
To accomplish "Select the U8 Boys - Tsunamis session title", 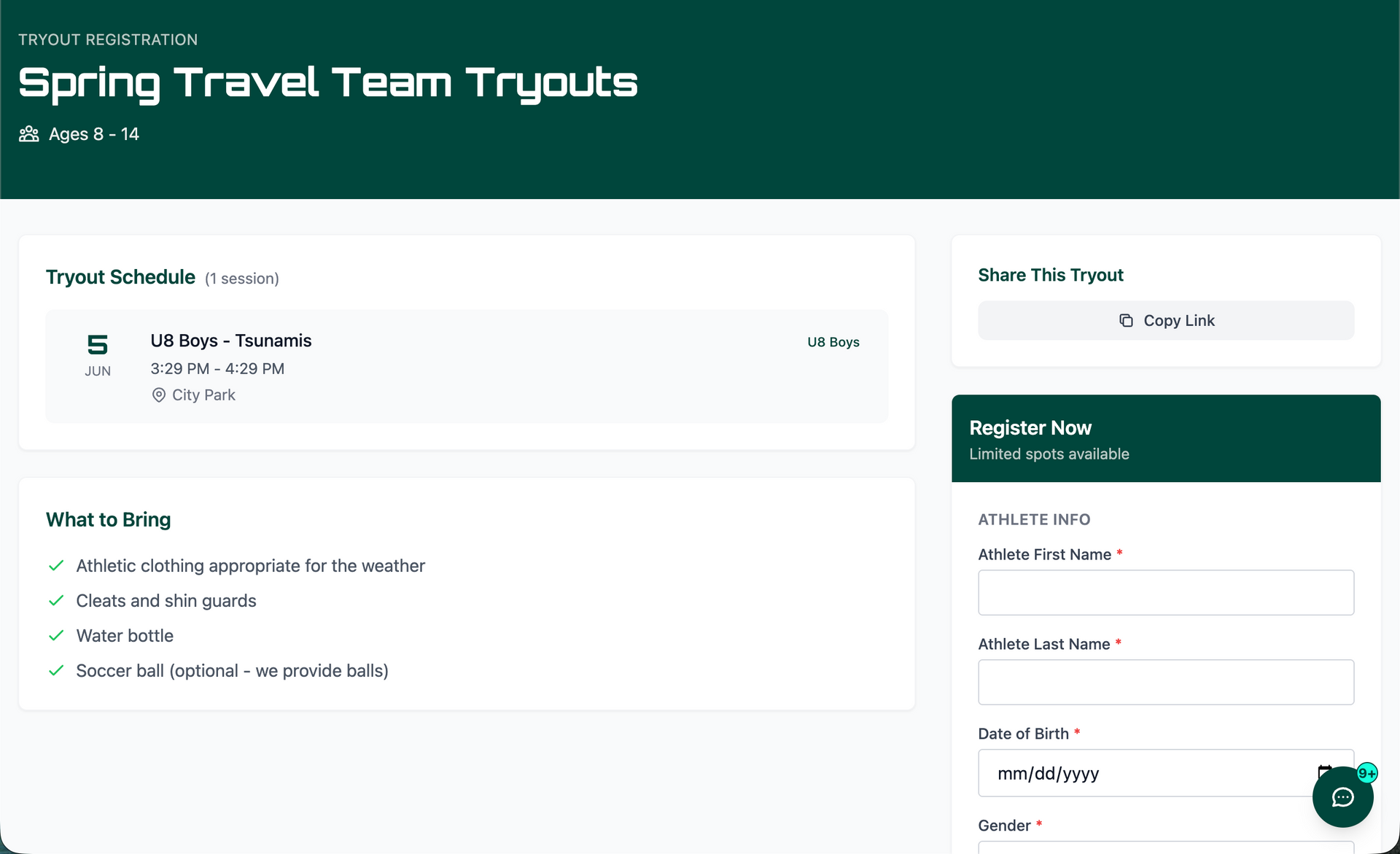I will click(231, 341).
